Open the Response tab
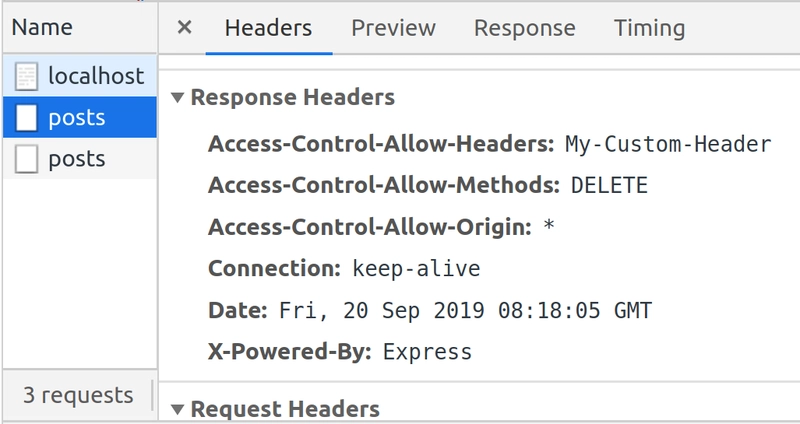This screenshot has width=800, height=424. pyautogui.click(x=524, y=28)
